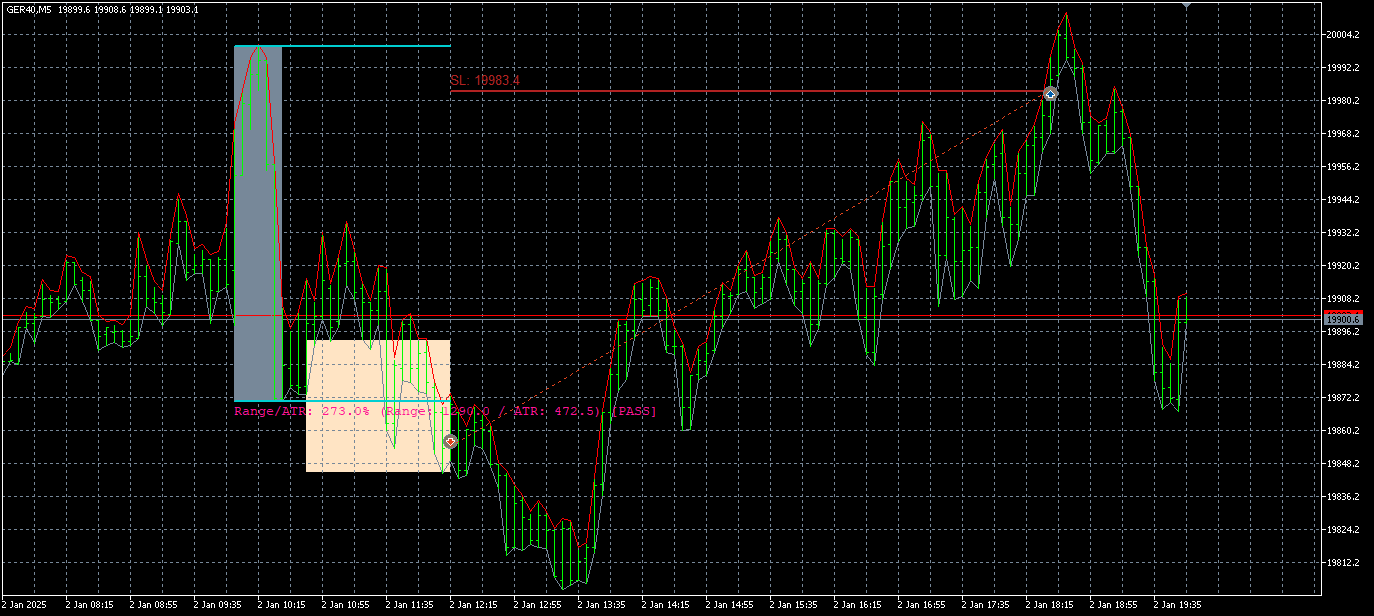Click price axis label 19980.2
The height and width of the screenshot is (616, 1374).
(1342, 101)
